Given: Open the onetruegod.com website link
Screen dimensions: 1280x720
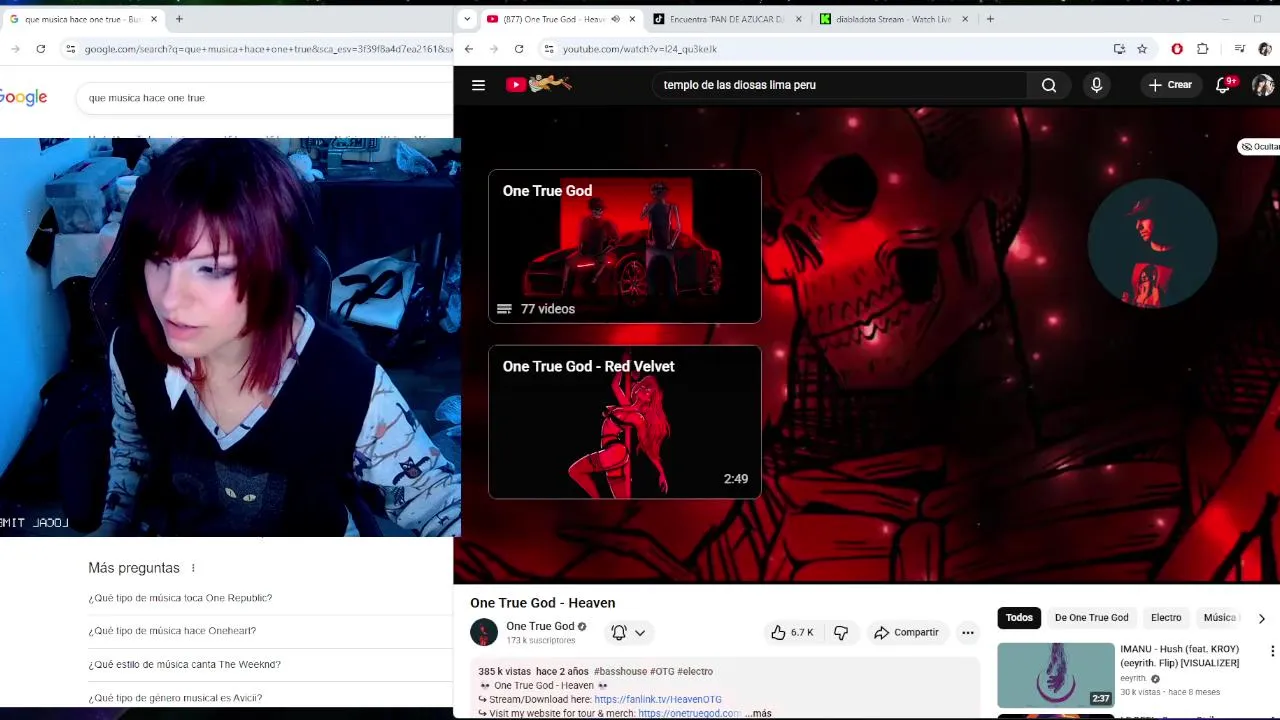Looking at the screenshot, I should [x=689, y=713].
